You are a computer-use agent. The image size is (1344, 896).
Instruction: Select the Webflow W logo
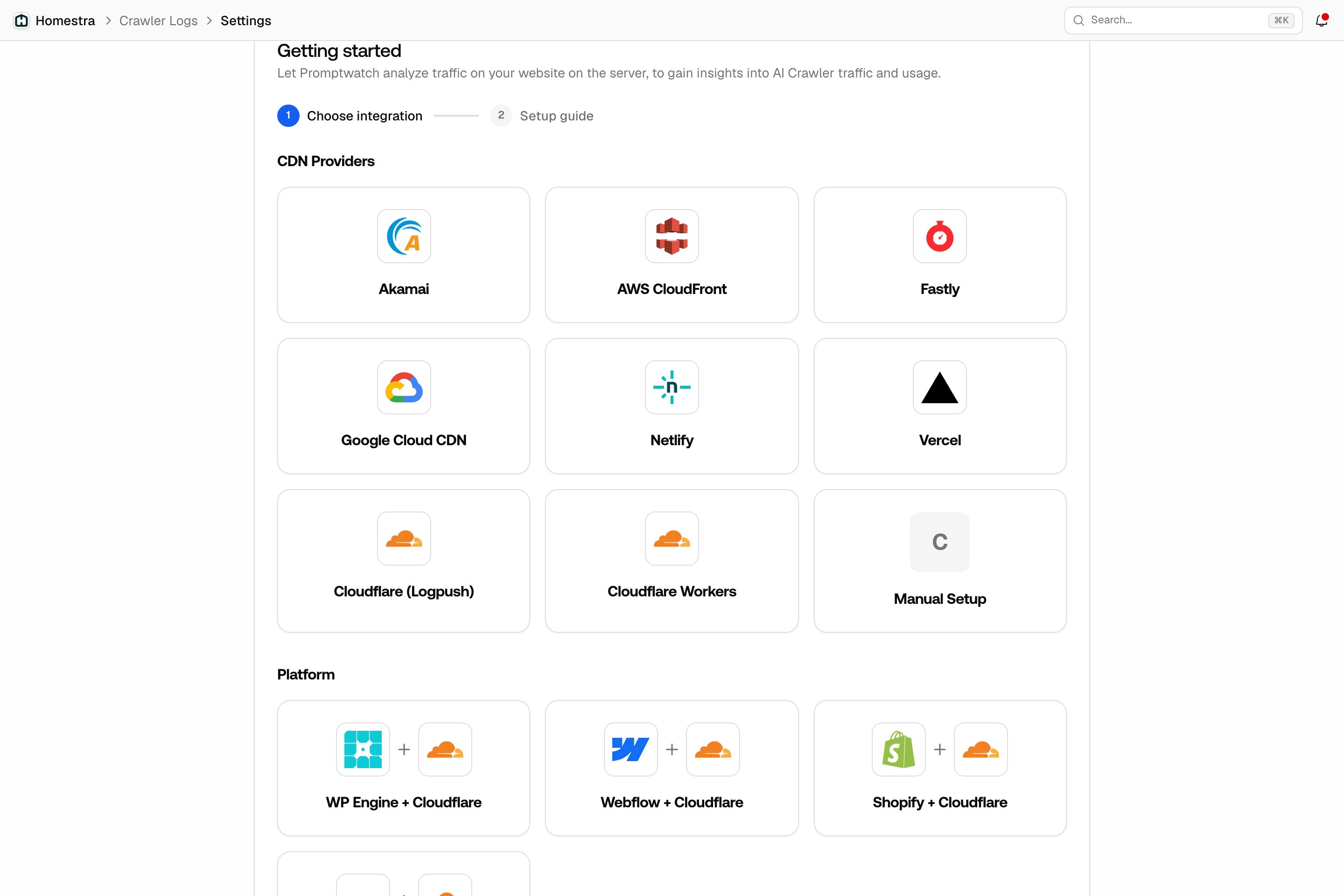click(630, 749)
